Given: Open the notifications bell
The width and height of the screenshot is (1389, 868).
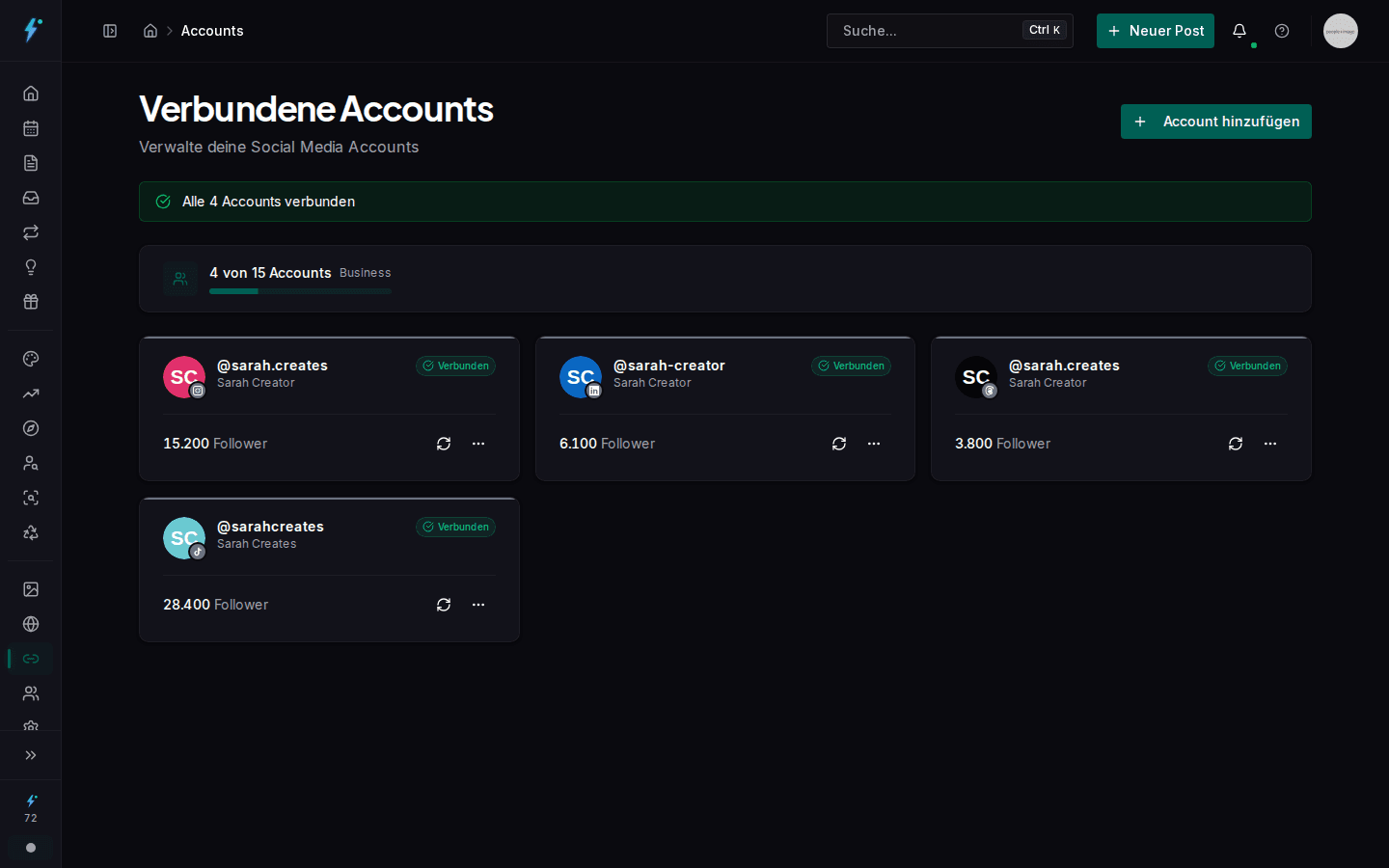Looking at the screenshot, I should (1239, 31).
